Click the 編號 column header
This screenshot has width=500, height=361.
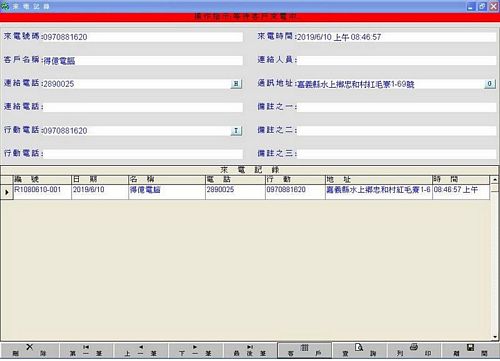pyautogui.click(x=42, y=180)
